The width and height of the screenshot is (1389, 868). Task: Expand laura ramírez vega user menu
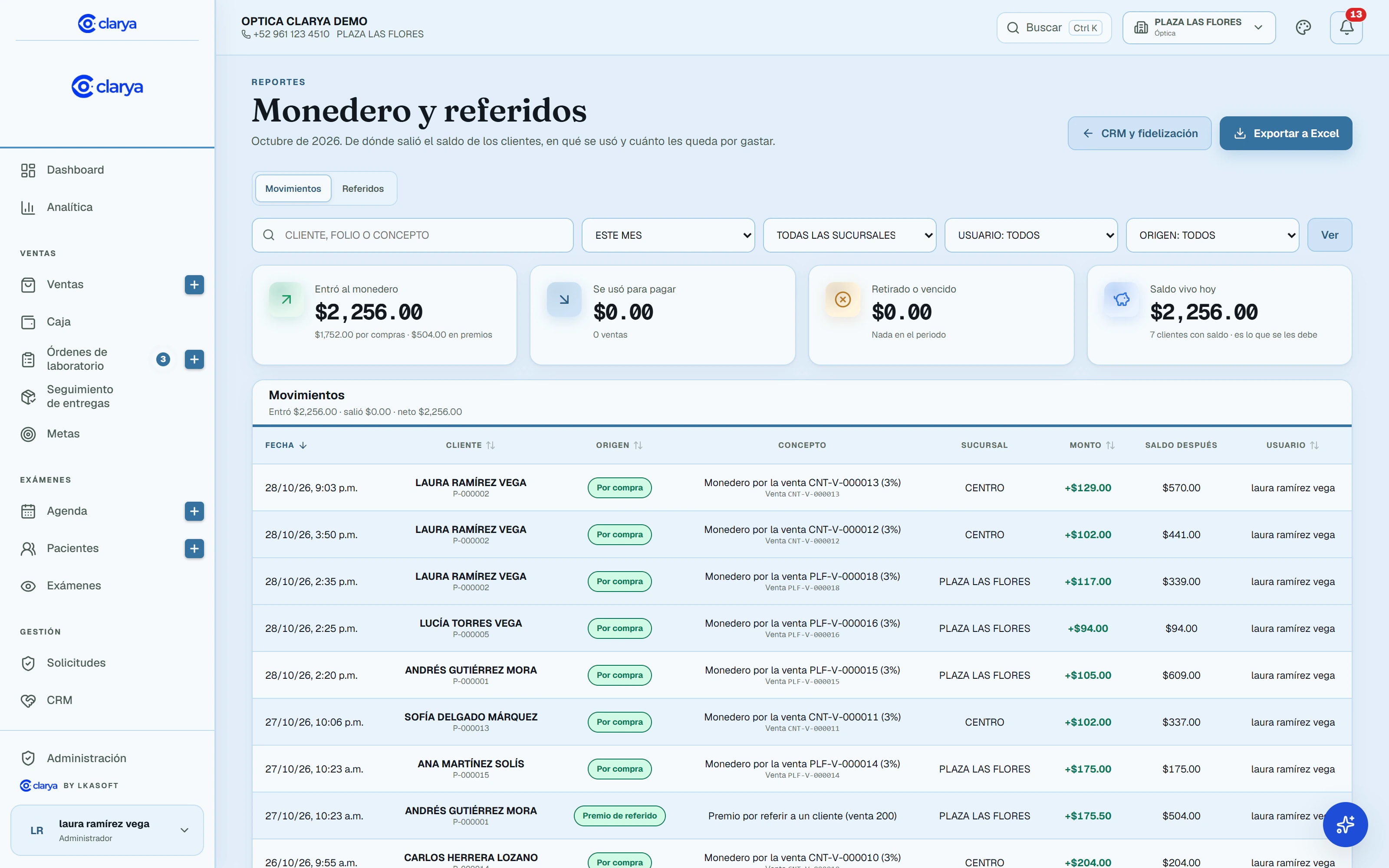tap(107, 830)
